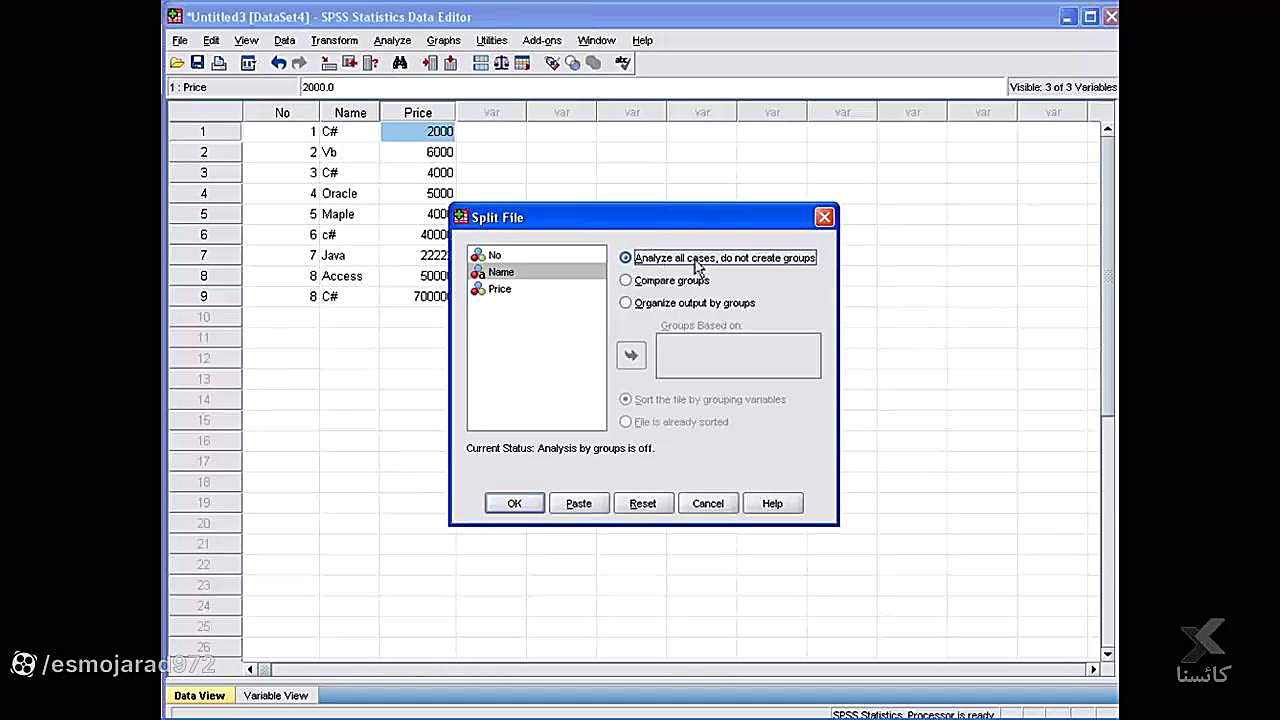Click the 'Maple' cell in Name column

[x=350, y=214]
